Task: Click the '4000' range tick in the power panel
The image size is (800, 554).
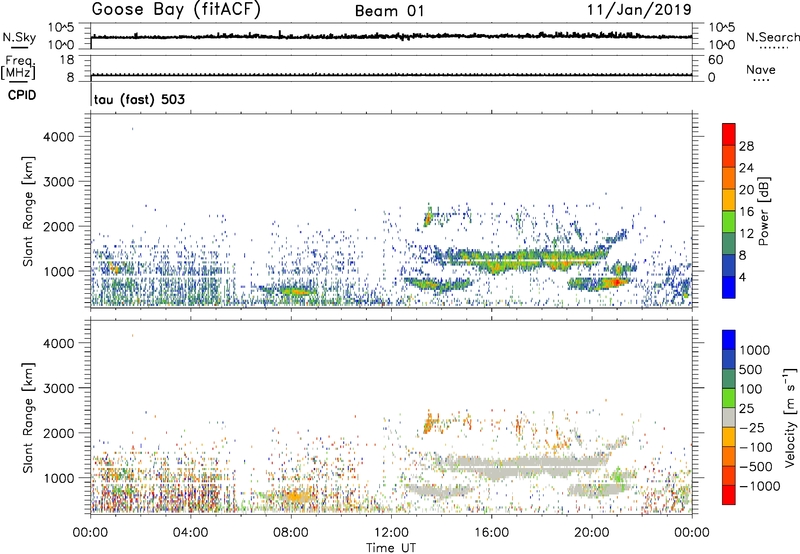Action: coord(58,137)
